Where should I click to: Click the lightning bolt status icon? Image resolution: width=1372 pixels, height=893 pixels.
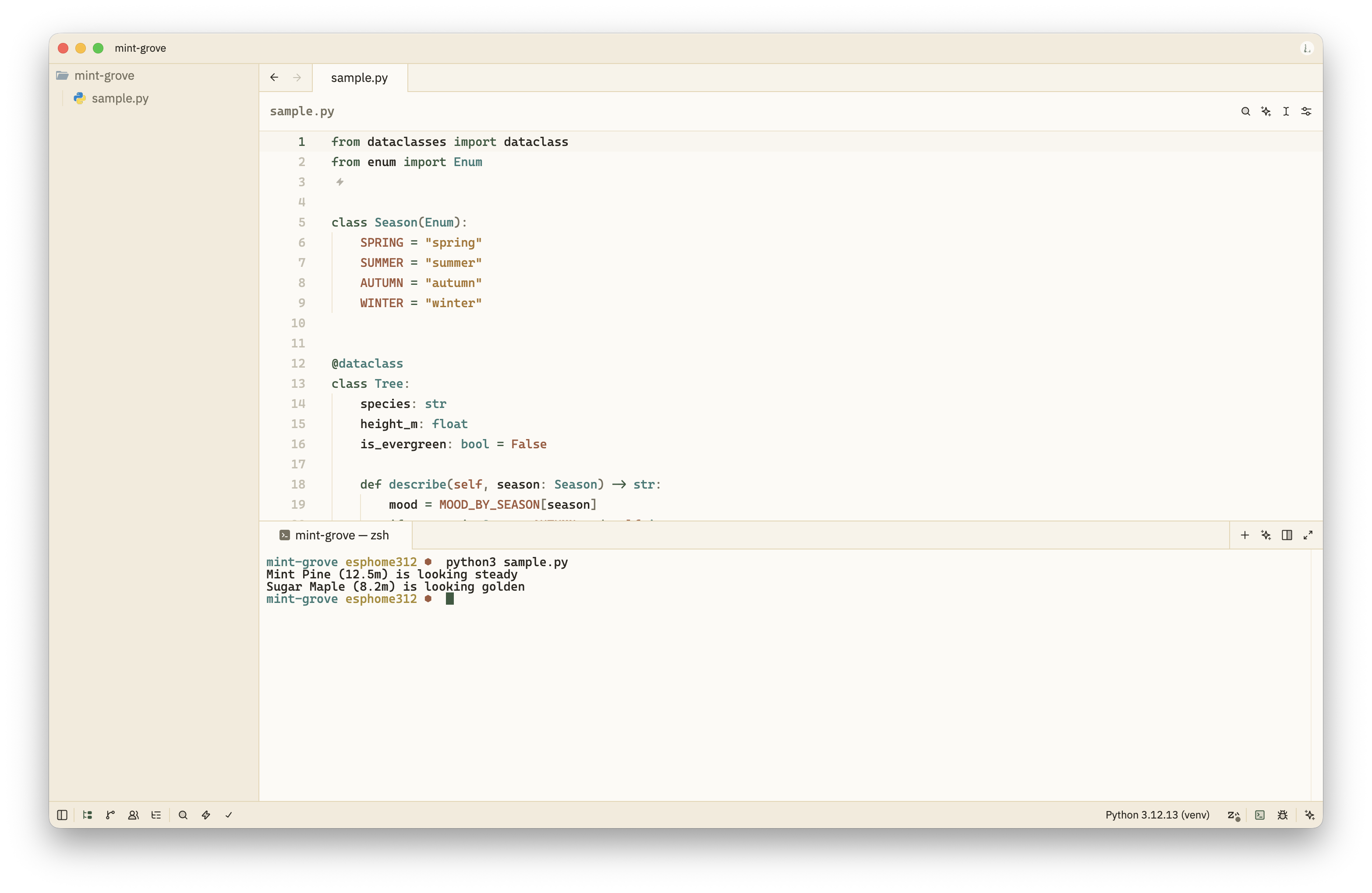[206, 815]
